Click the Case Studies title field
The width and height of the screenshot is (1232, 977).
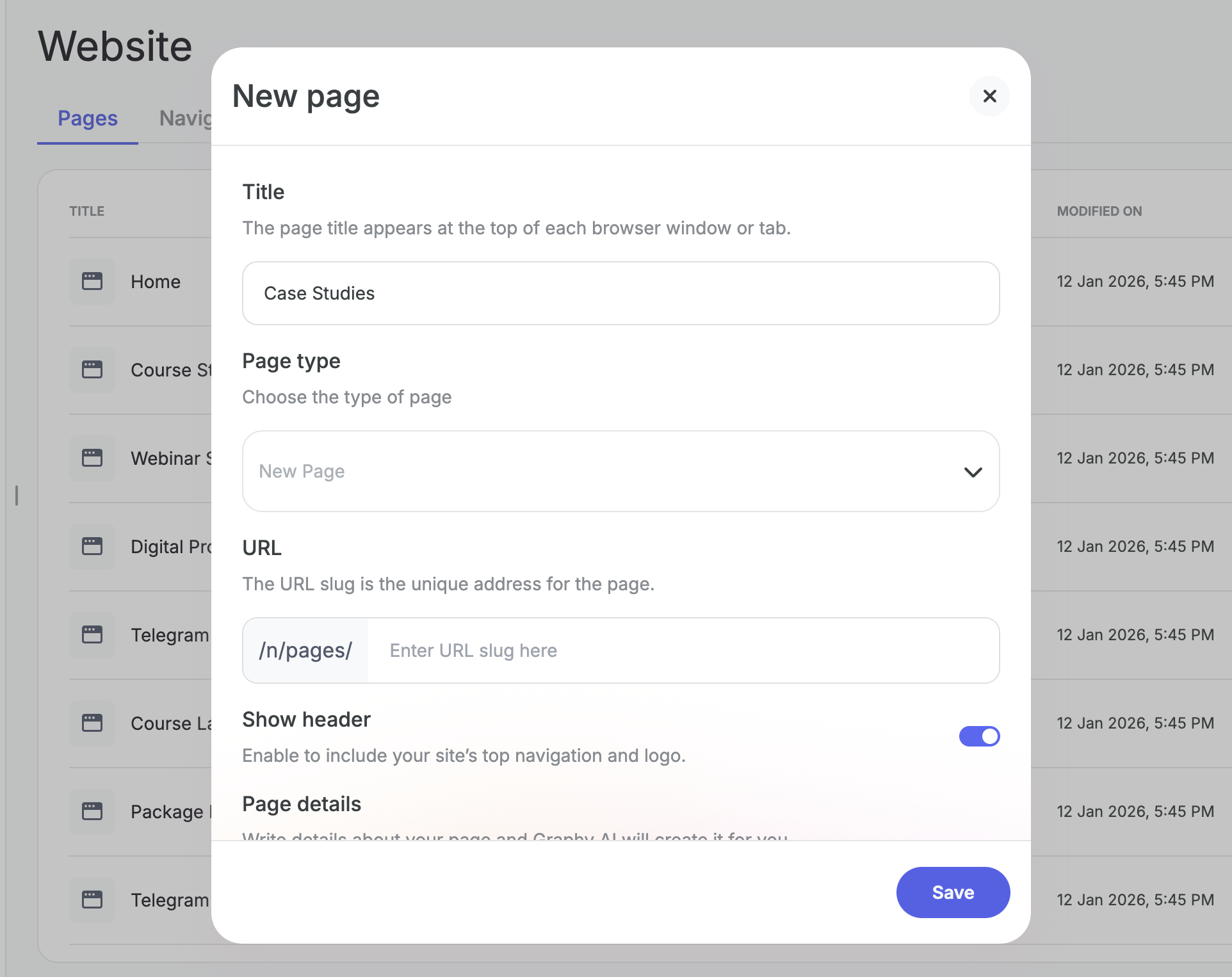pyautogui.click(x=620, y=293)
